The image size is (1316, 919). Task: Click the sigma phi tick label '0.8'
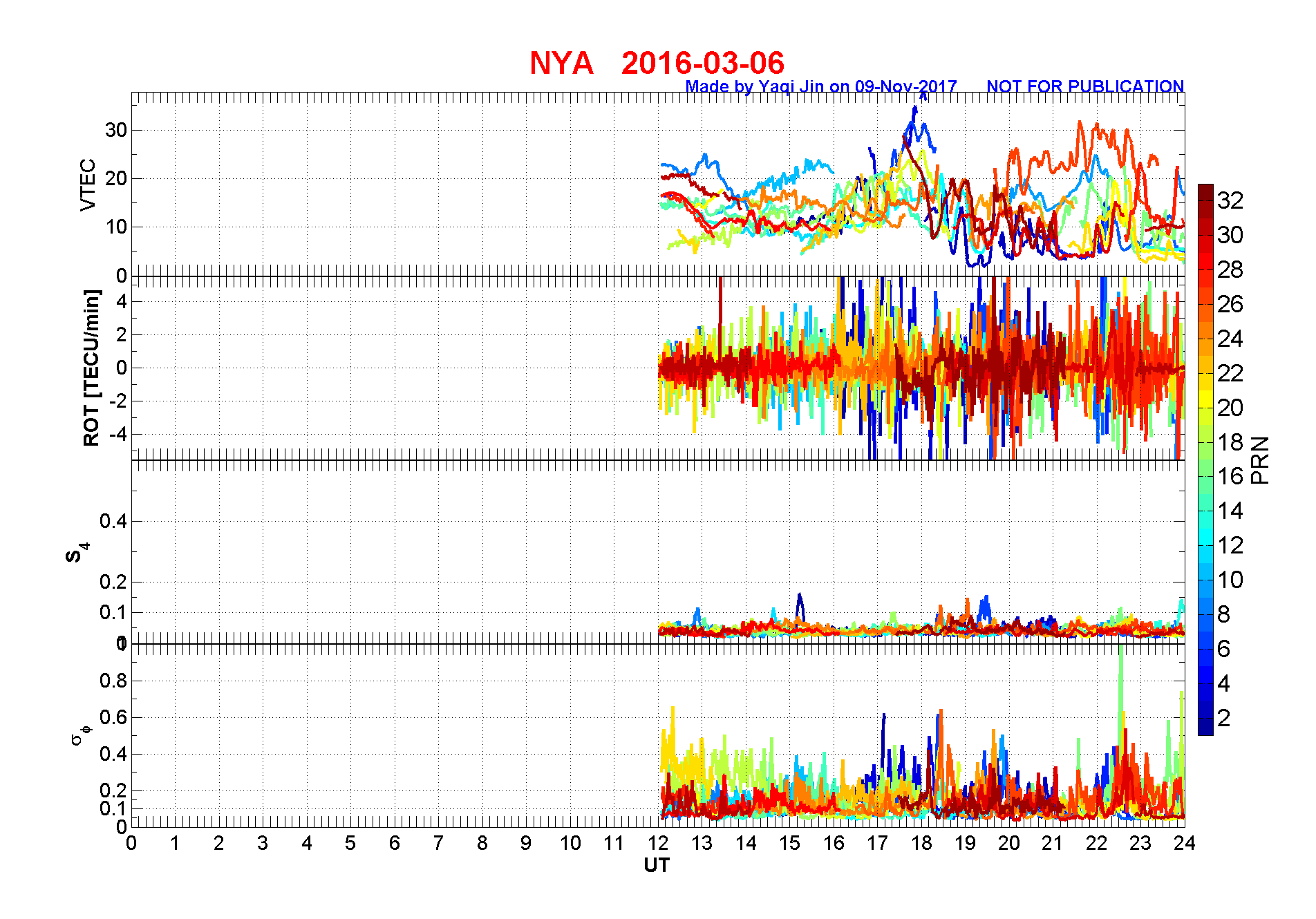click(x=113, y=681)
